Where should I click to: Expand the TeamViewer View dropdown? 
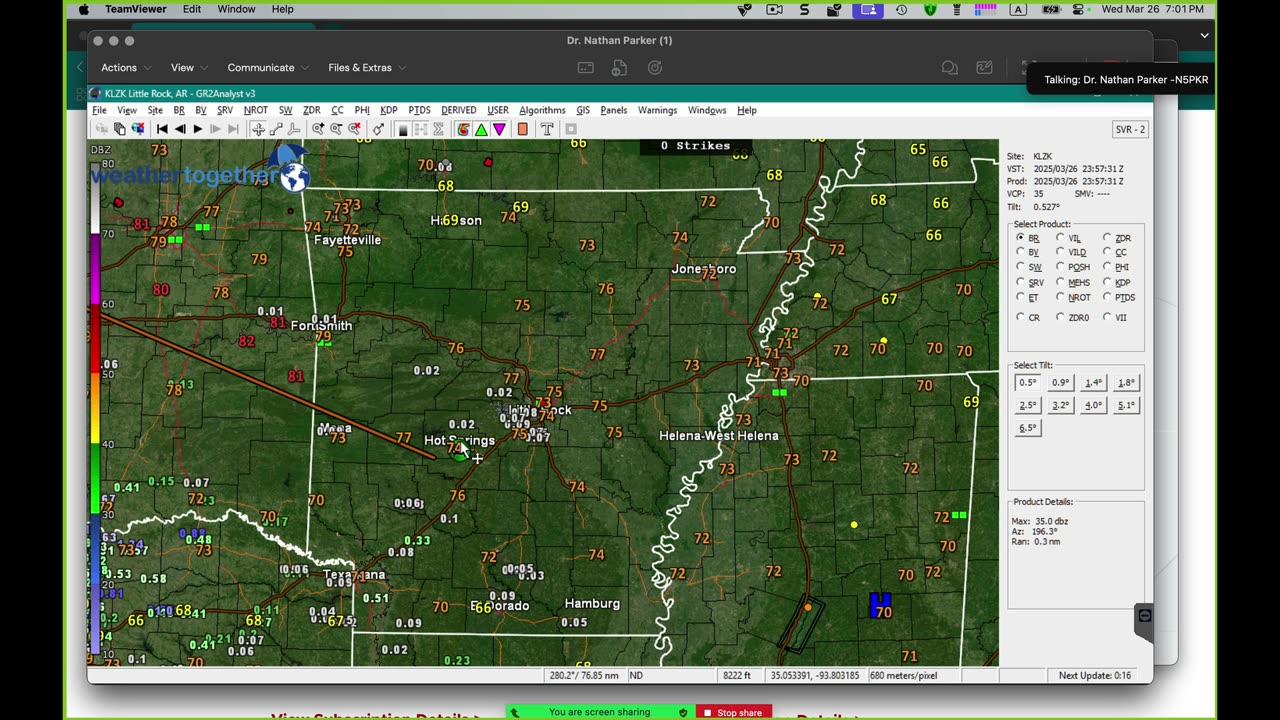(x=189, y=68)
